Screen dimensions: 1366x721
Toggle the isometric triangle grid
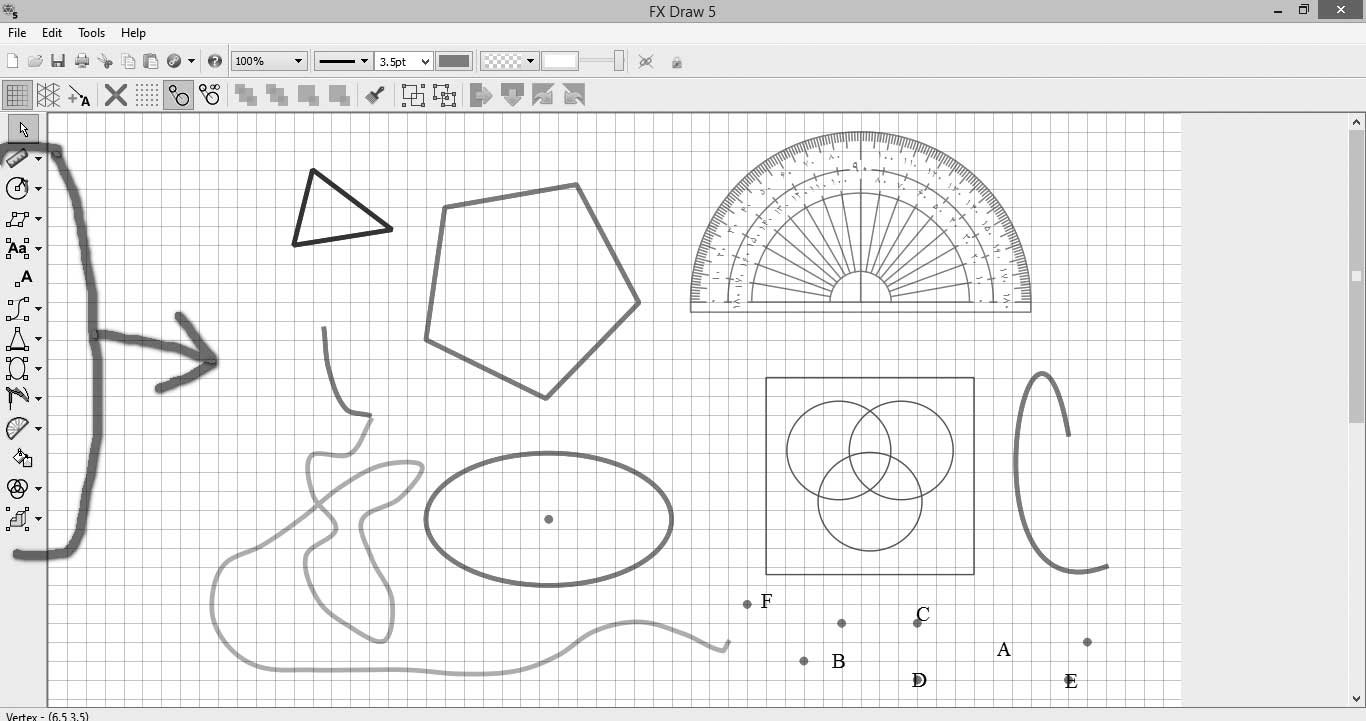[48, 96]
